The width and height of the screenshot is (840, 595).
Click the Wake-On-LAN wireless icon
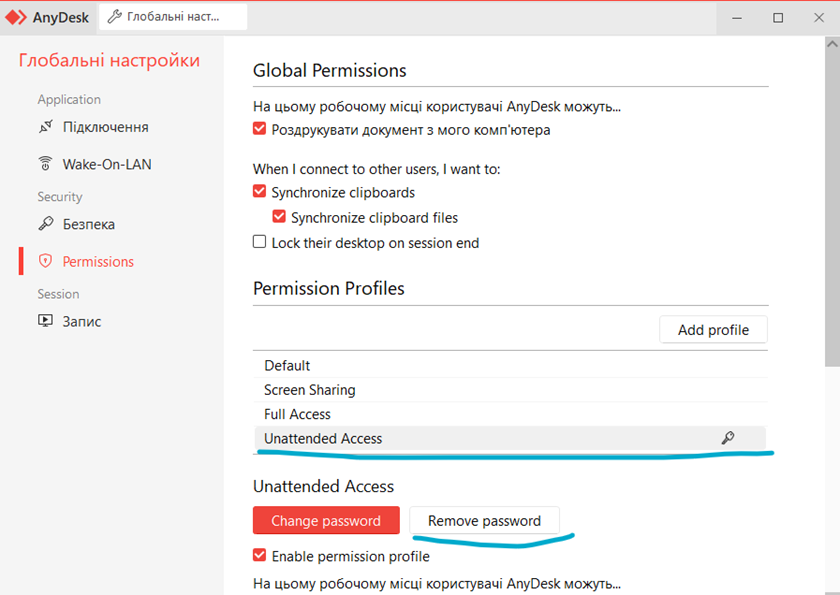[x=45, y=164]
